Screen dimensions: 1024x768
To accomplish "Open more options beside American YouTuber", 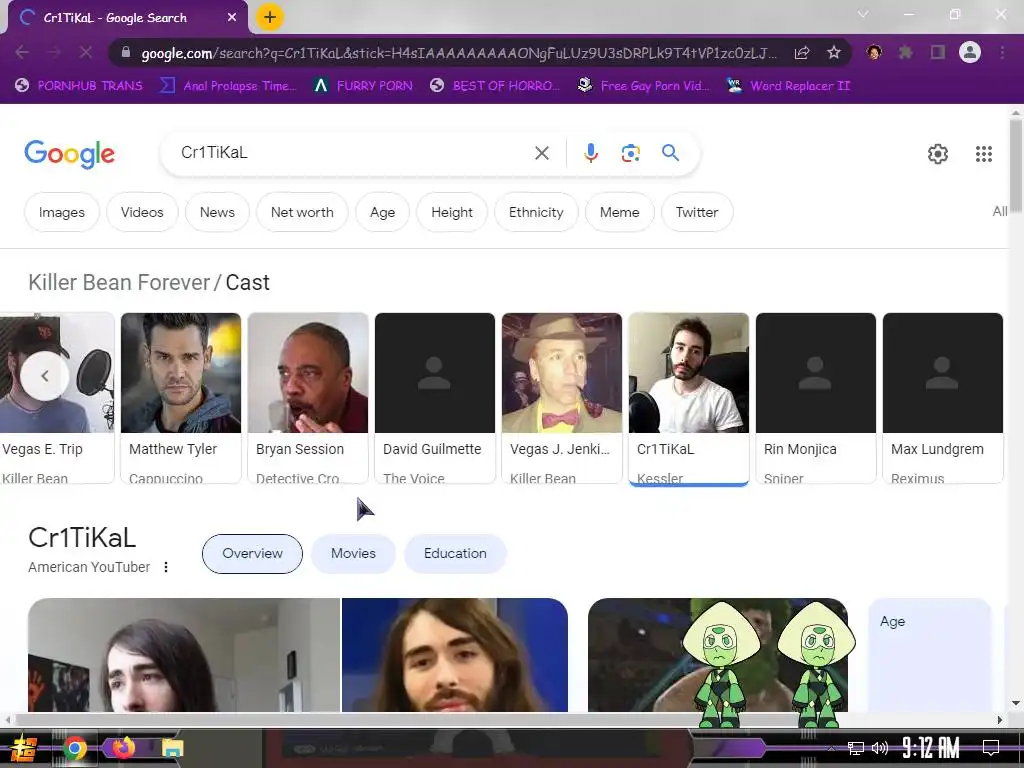I will point(166,567).
